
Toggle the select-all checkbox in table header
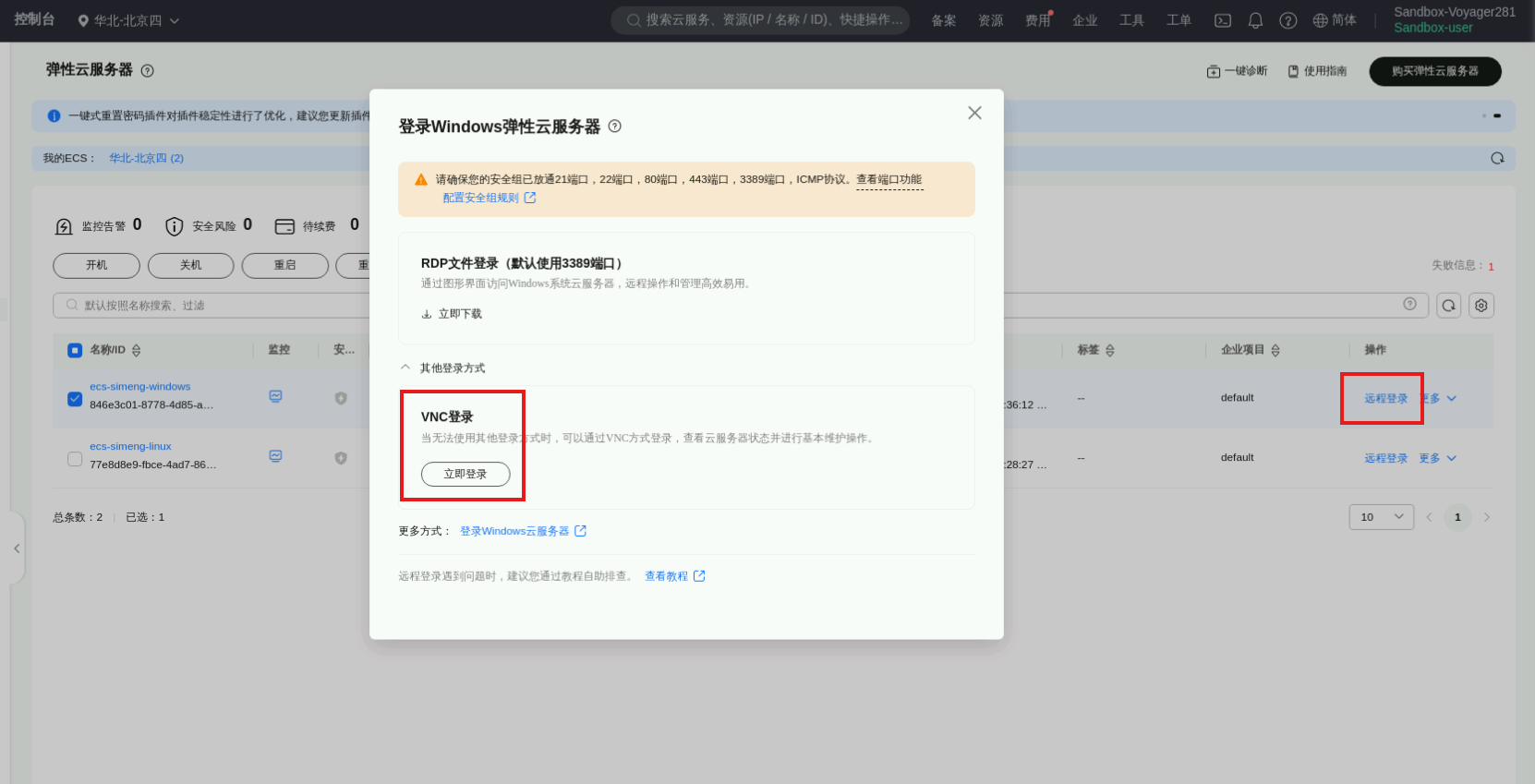click(x=75, y=351)
